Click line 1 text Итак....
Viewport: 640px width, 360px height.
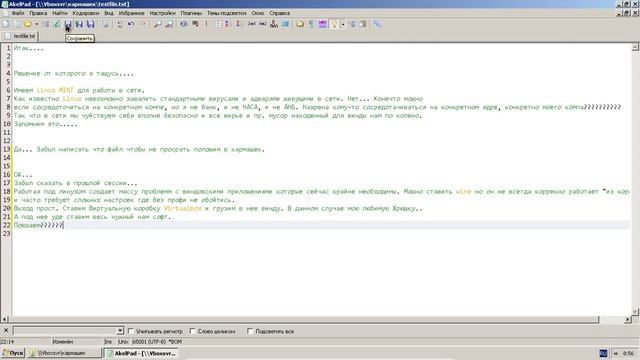click(x=29, y=48)
